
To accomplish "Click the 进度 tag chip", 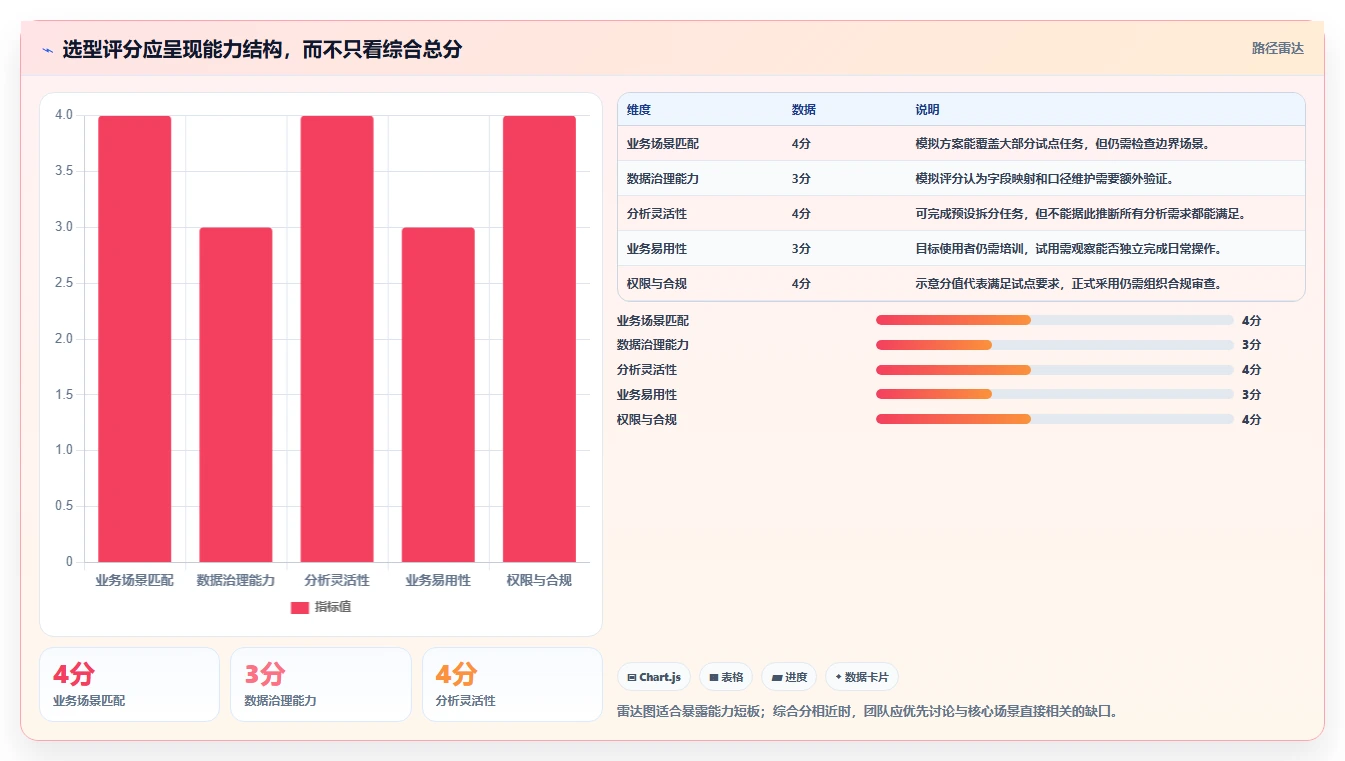I will click(789, 677).
